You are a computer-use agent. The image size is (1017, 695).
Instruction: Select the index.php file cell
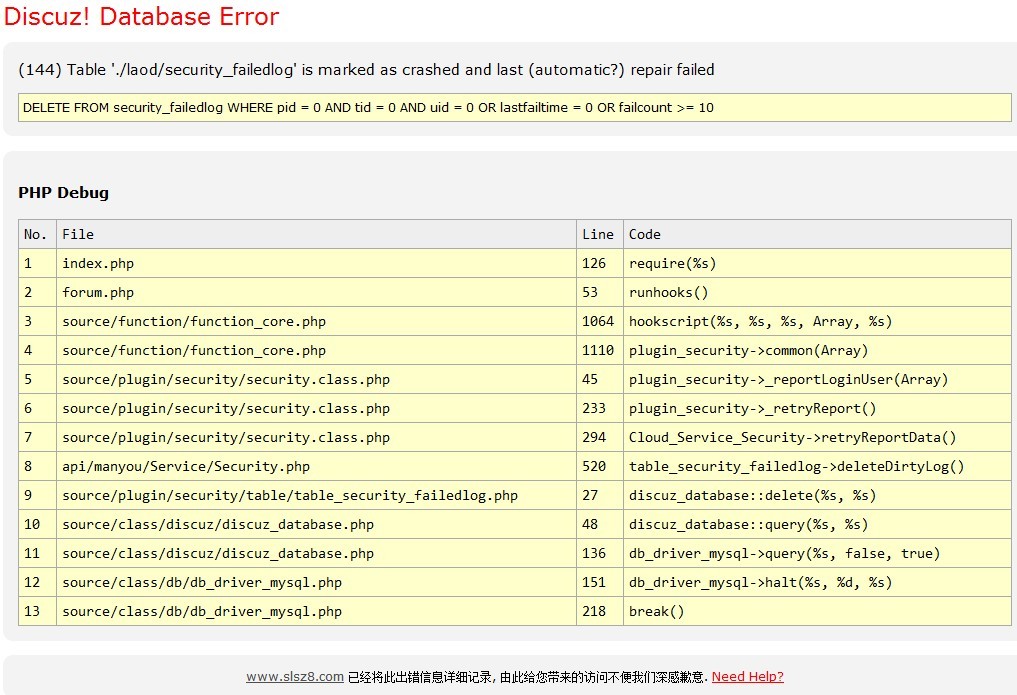click(317, 263)
